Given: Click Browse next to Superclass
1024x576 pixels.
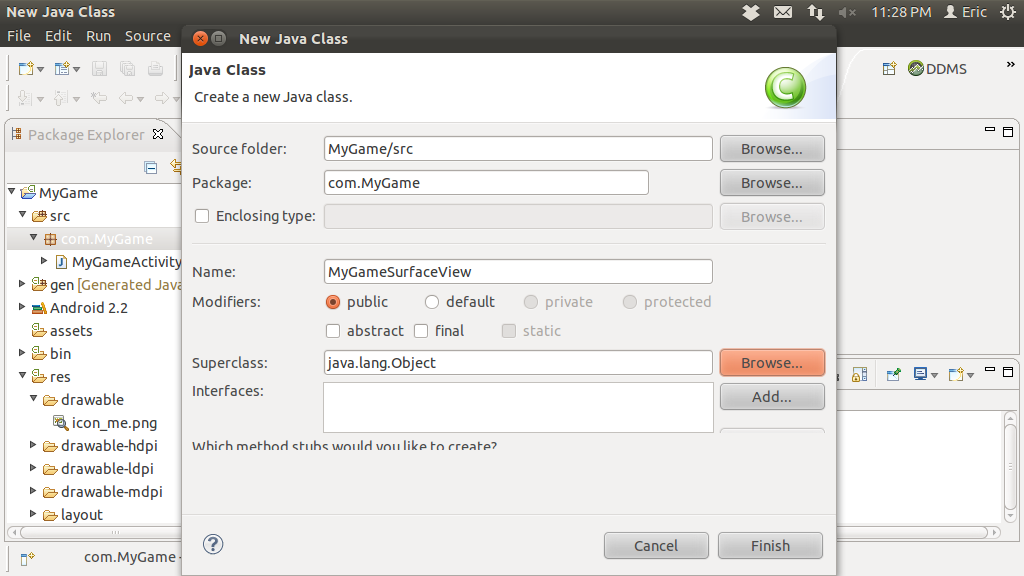Looking at the screenshot, I should tap(771, 363).
